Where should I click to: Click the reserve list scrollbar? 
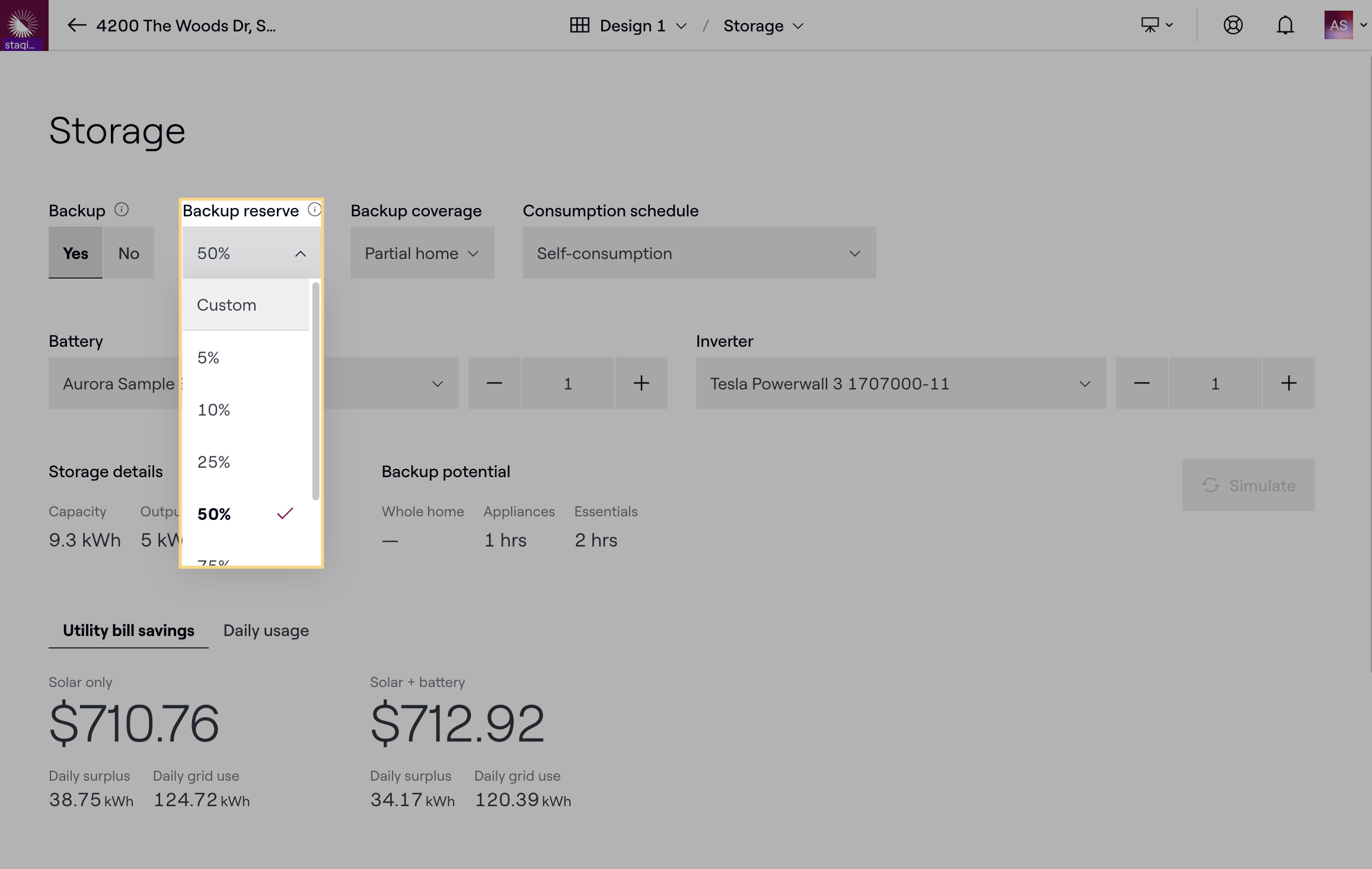click(x=315, y=391)
